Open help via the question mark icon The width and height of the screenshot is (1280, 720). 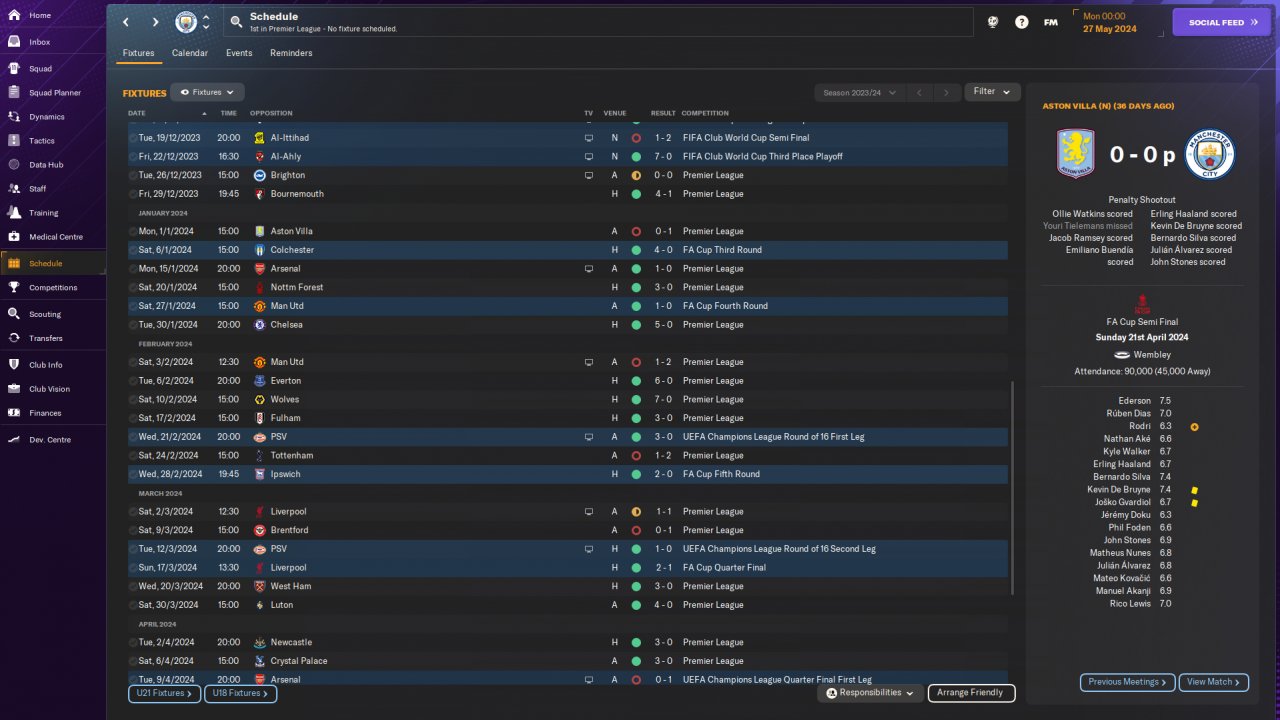(x=1021, y=22)
